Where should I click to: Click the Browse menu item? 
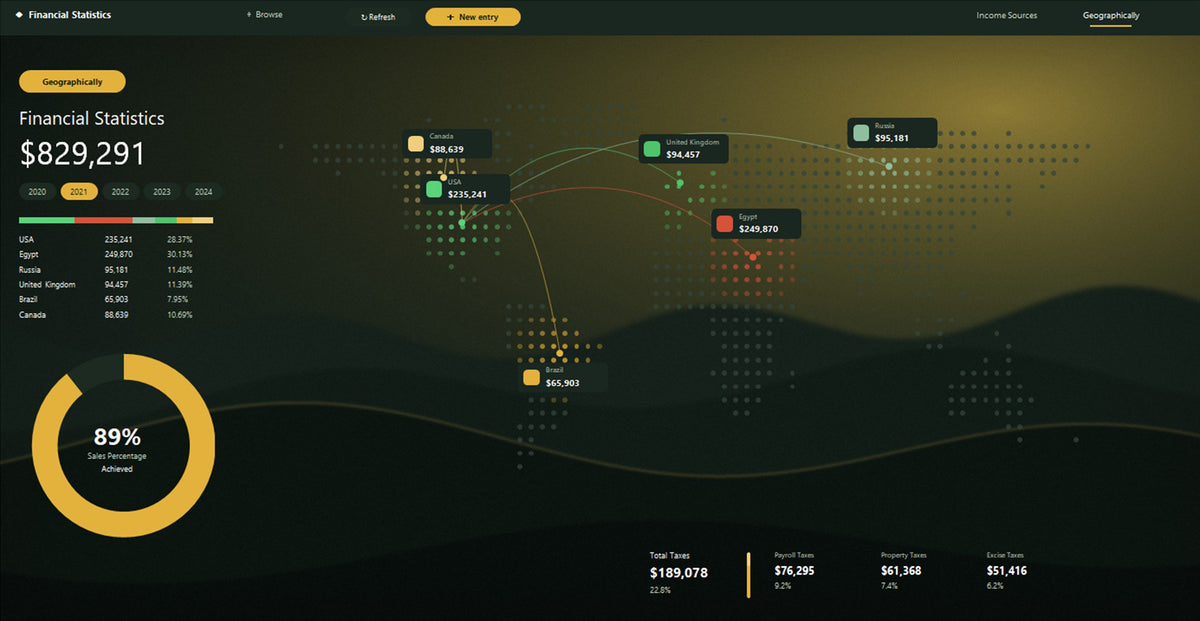(269, 15)
